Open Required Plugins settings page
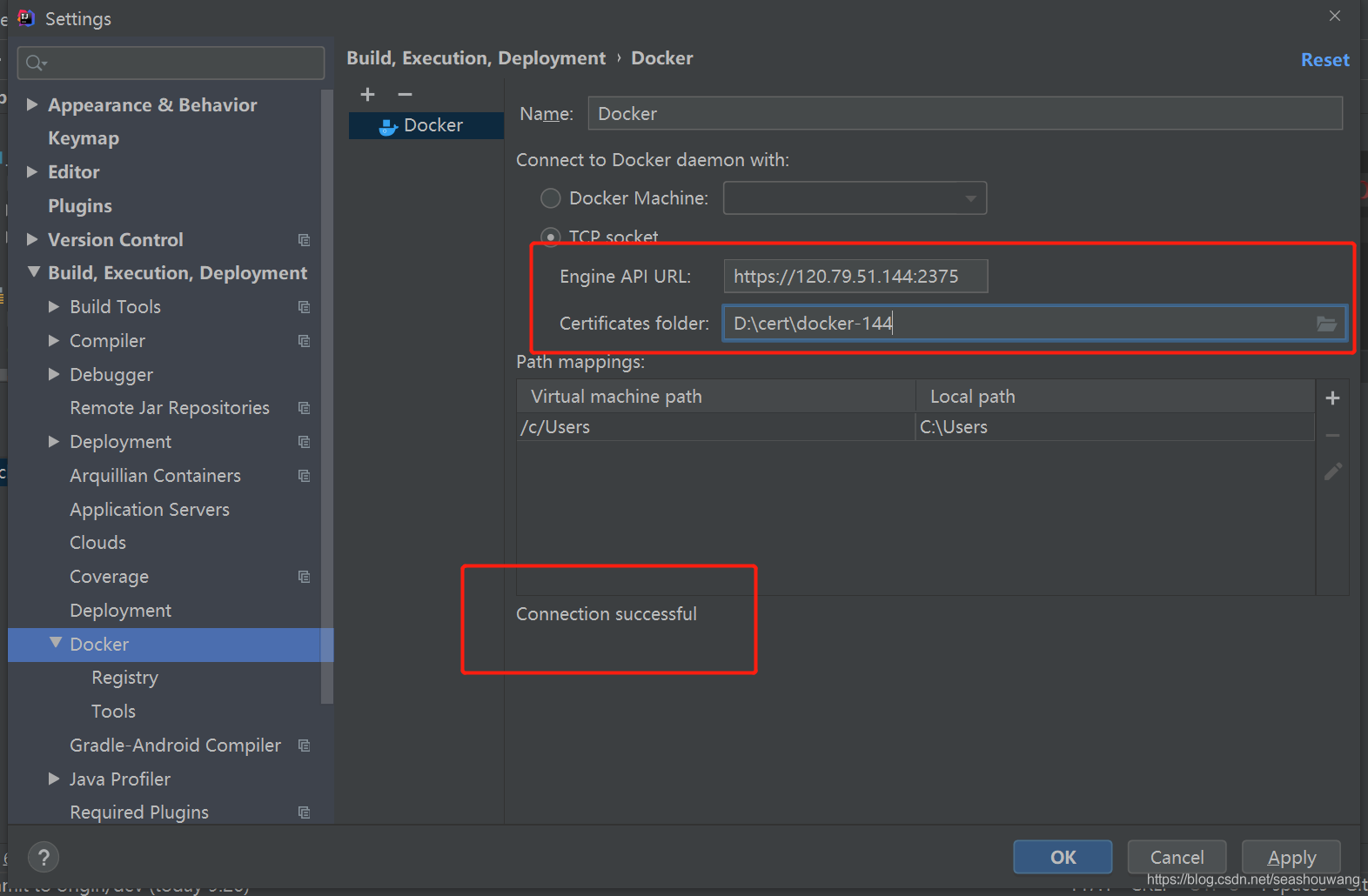Viewport: 1368px width, 896px height. pyautogui.click(x=139, y=812)
